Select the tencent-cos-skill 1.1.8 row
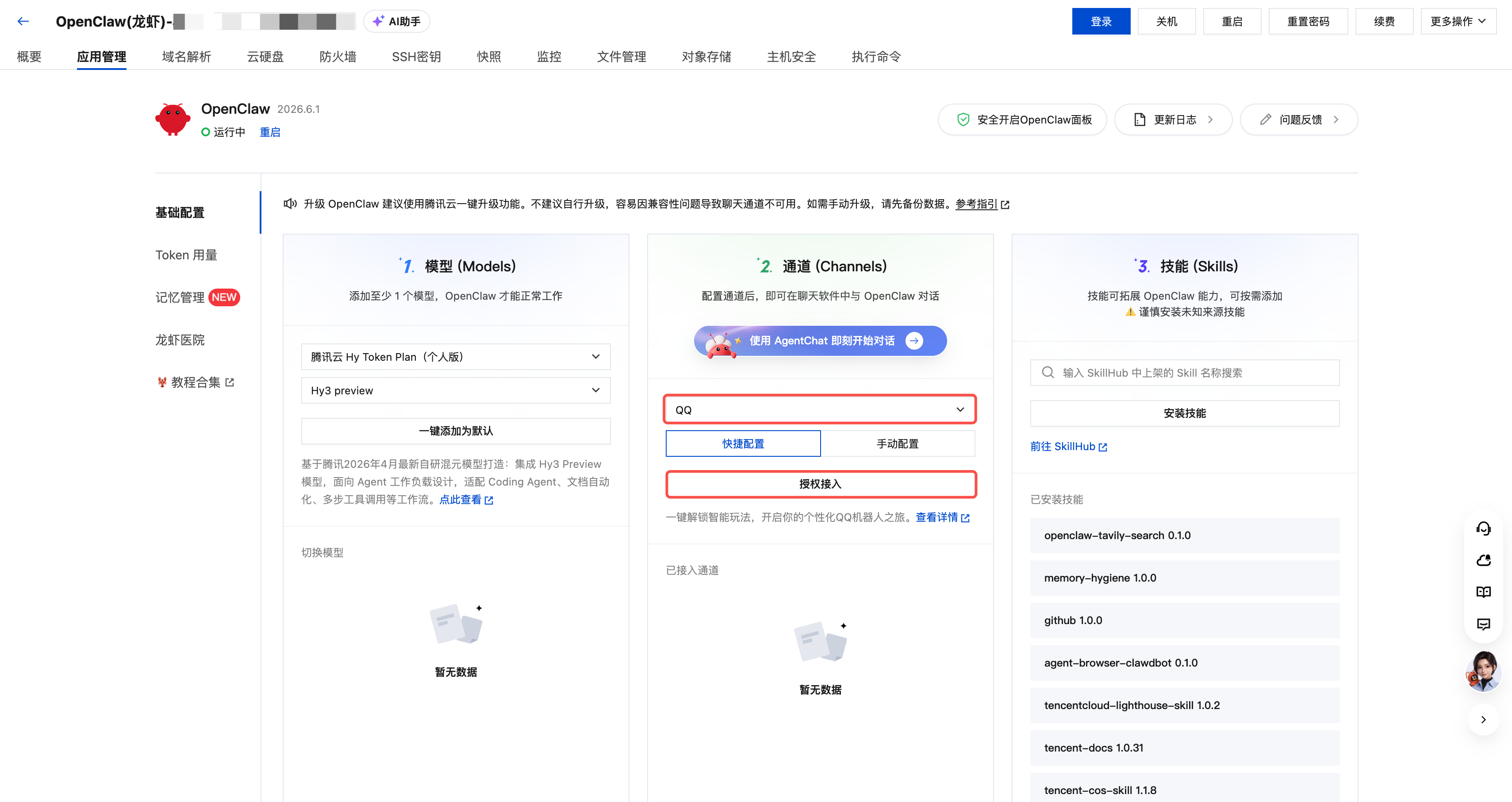1512x802 pixels. pyautogui.click(x=1185, y=788)
